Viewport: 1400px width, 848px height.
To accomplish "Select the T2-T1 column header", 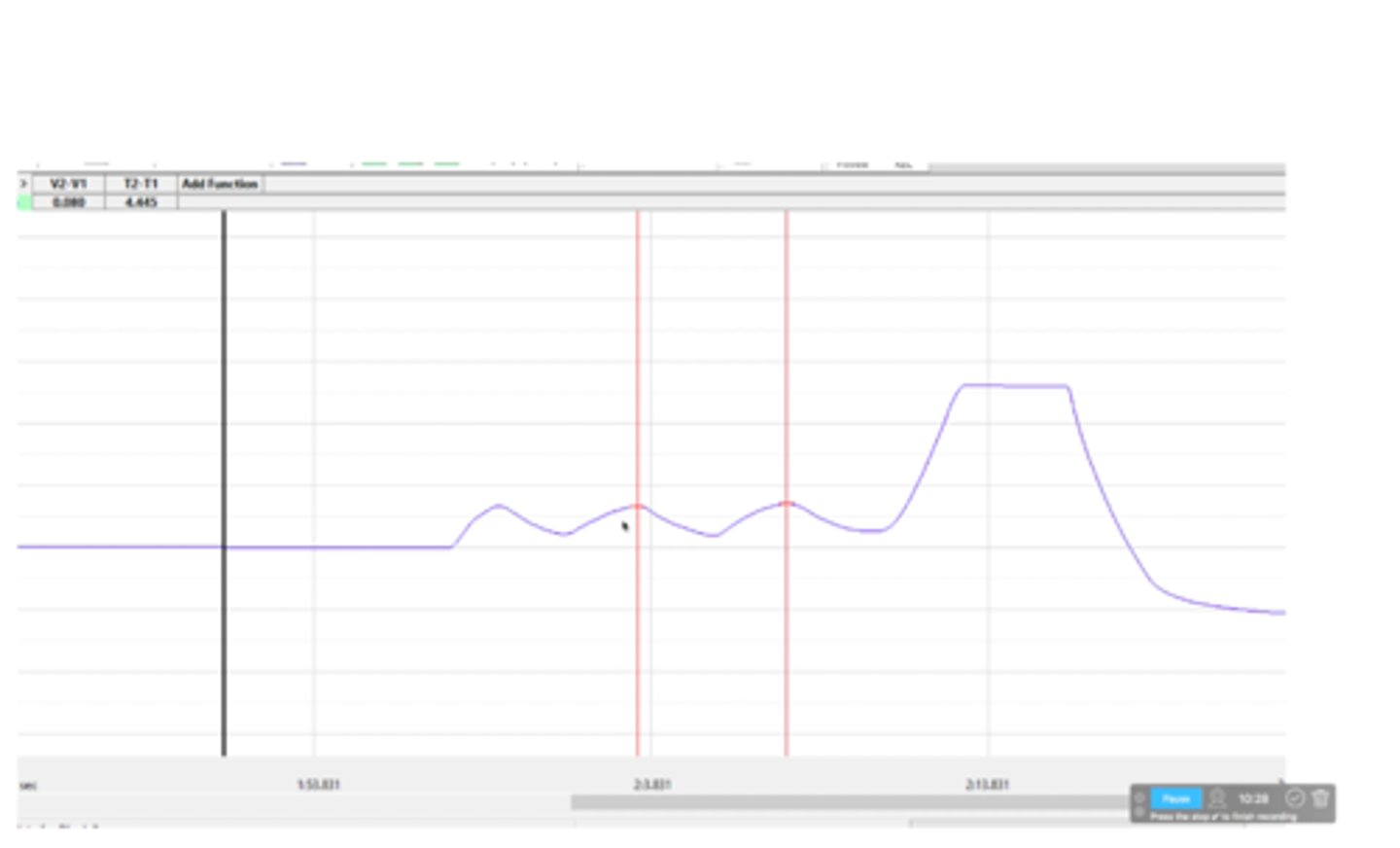I will (x=141, y=184).
